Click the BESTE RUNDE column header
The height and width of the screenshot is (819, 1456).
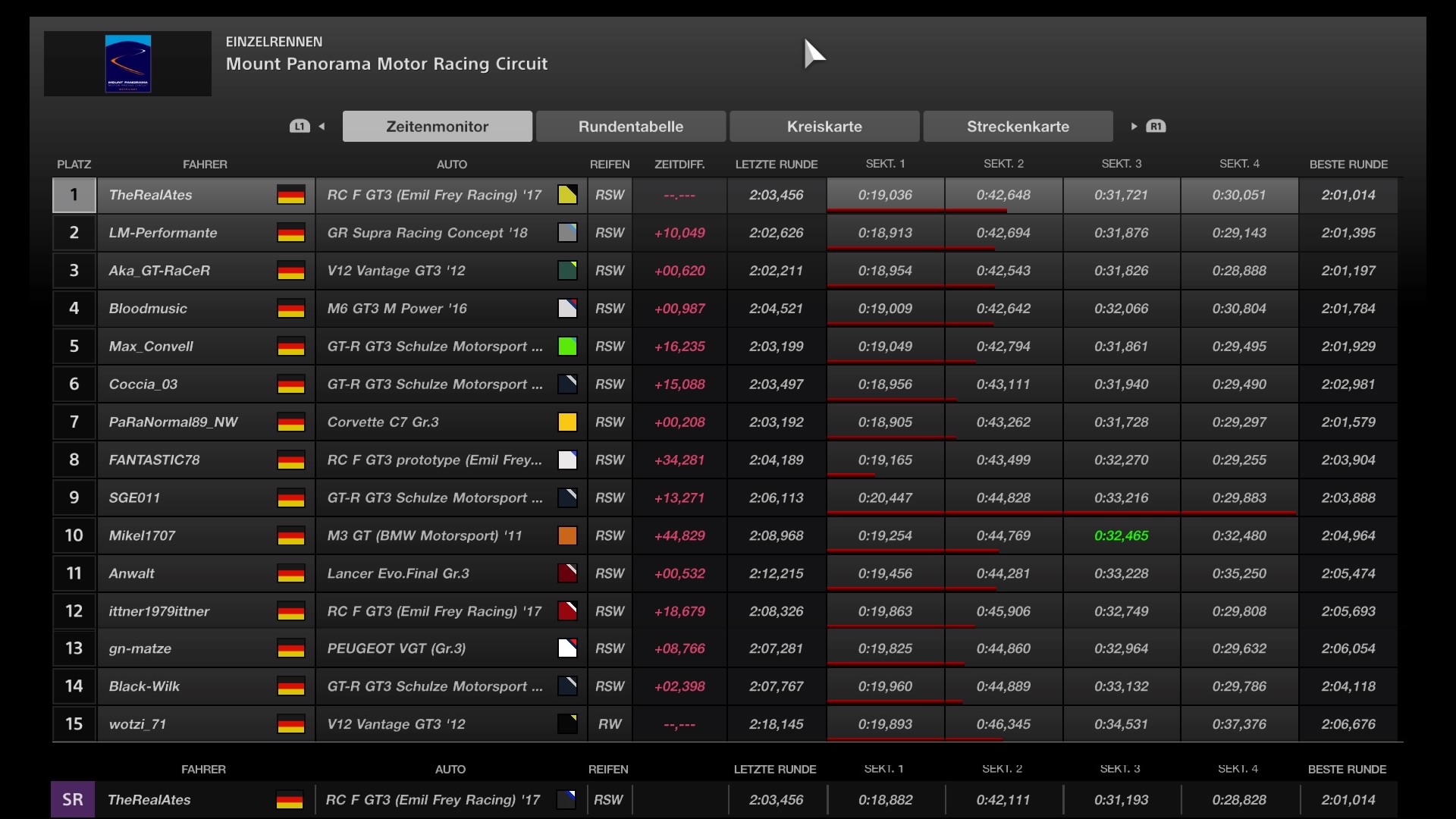(x=1348, y=165)
